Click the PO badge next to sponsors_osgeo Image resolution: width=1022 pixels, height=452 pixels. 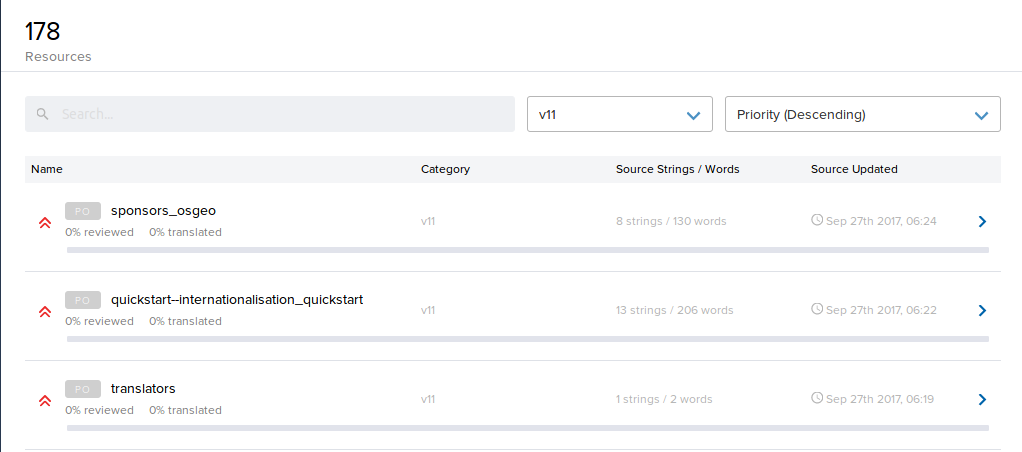pos(83,211)
